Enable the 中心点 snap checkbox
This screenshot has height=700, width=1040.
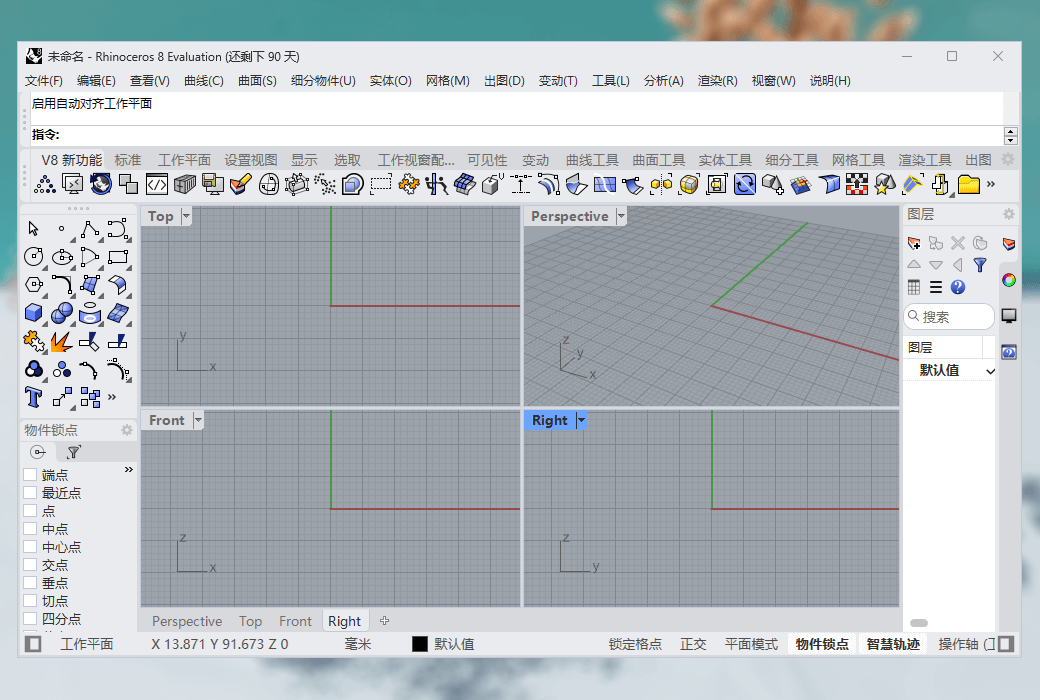(x=30, y=547)
